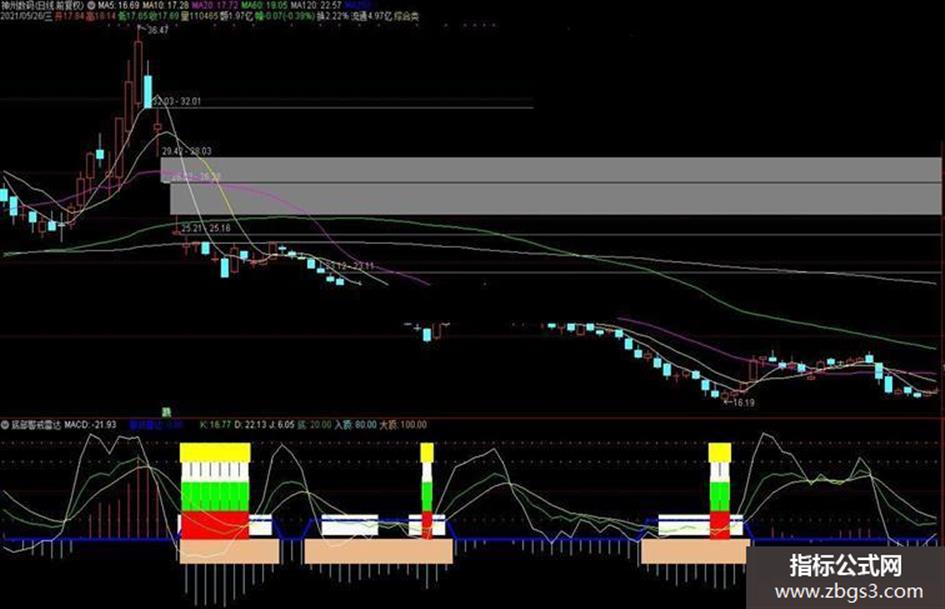Click the purple MA20: 17.72 label
Viewport: 945px width, 609px height.
coord(215,5)
